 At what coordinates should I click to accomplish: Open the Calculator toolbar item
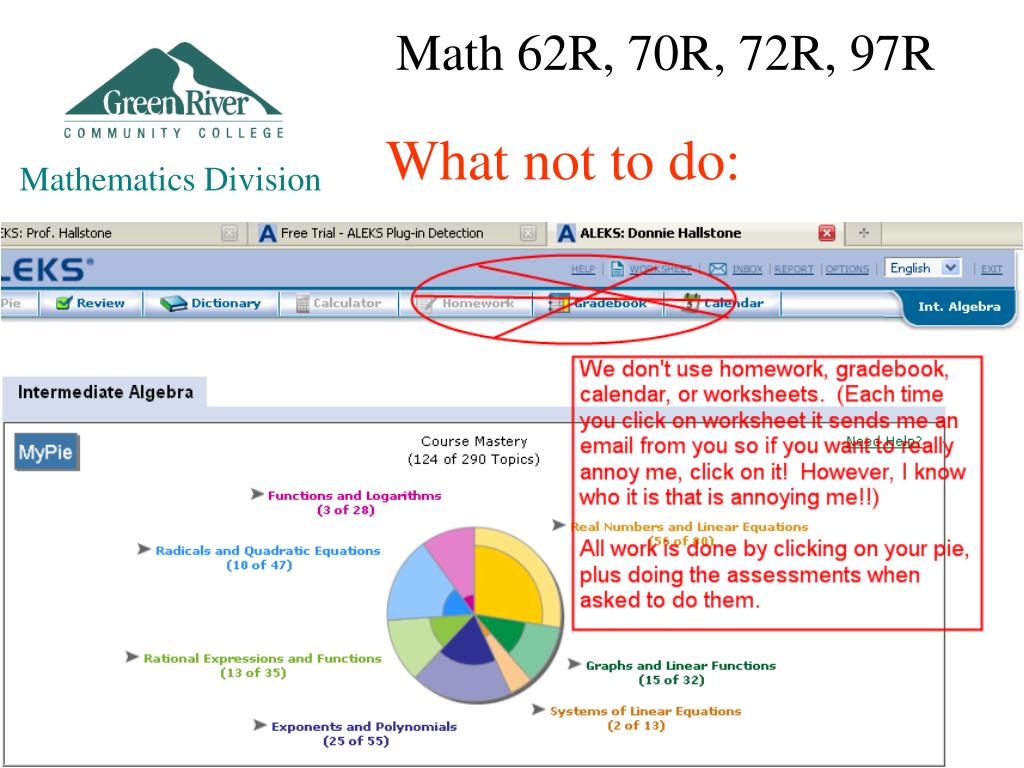point(339,304)
